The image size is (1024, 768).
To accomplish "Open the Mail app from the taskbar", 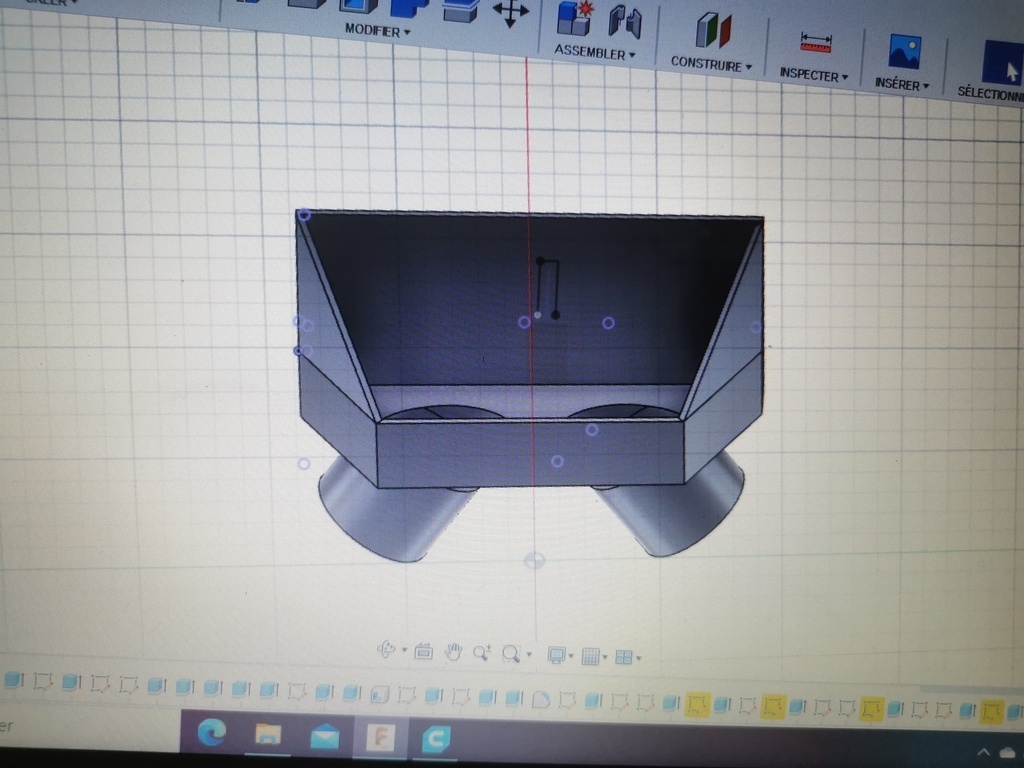I will pos(325,737).
